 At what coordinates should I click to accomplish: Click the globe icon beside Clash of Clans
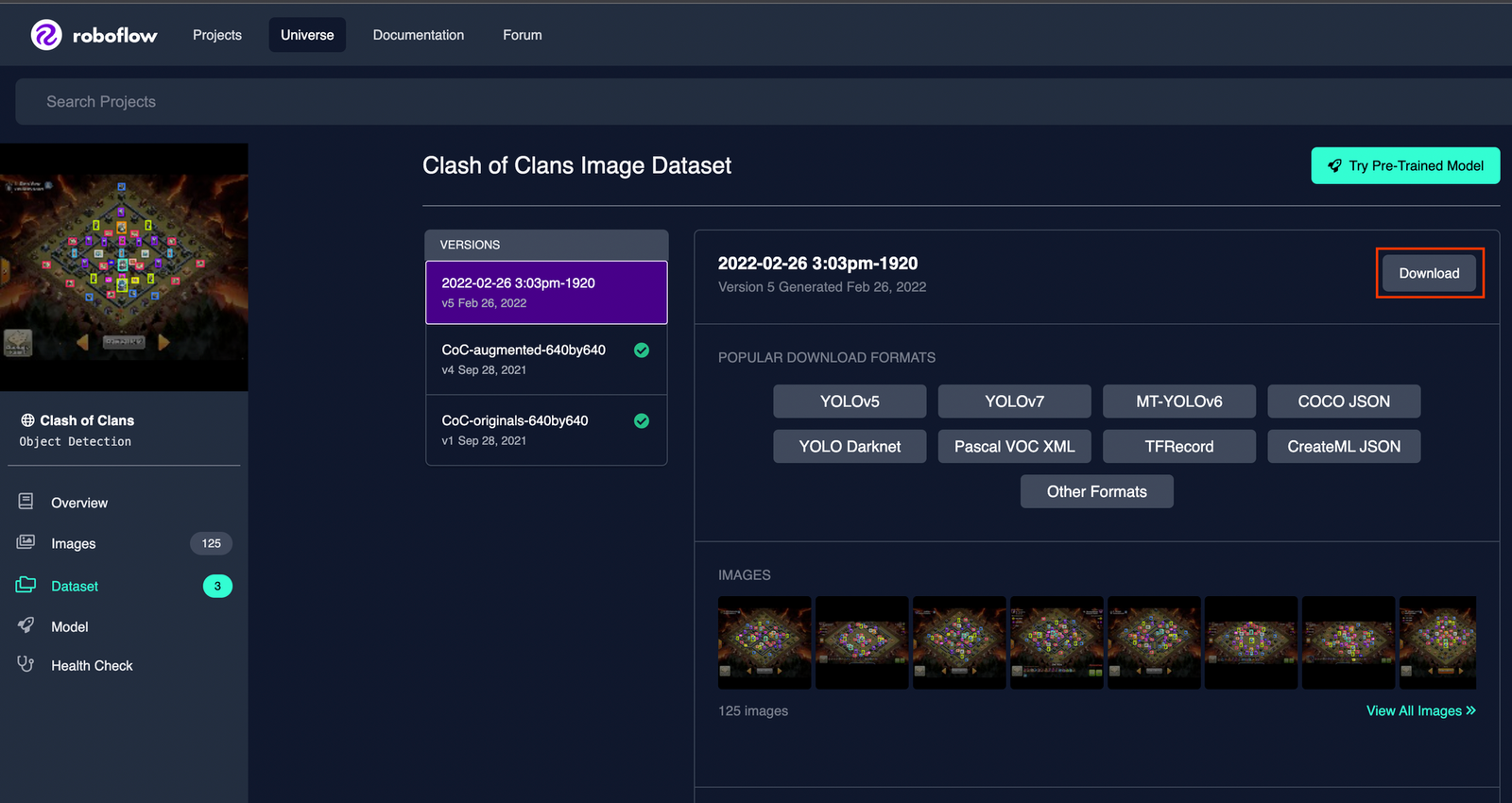27,420
